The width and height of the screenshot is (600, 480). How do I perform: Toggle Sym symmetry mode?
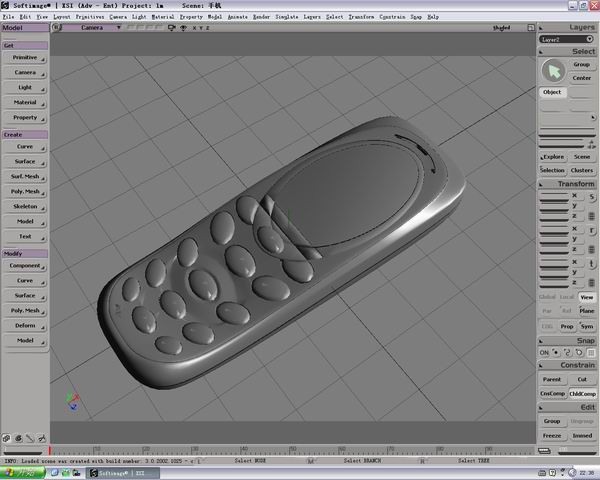(586, 326)
